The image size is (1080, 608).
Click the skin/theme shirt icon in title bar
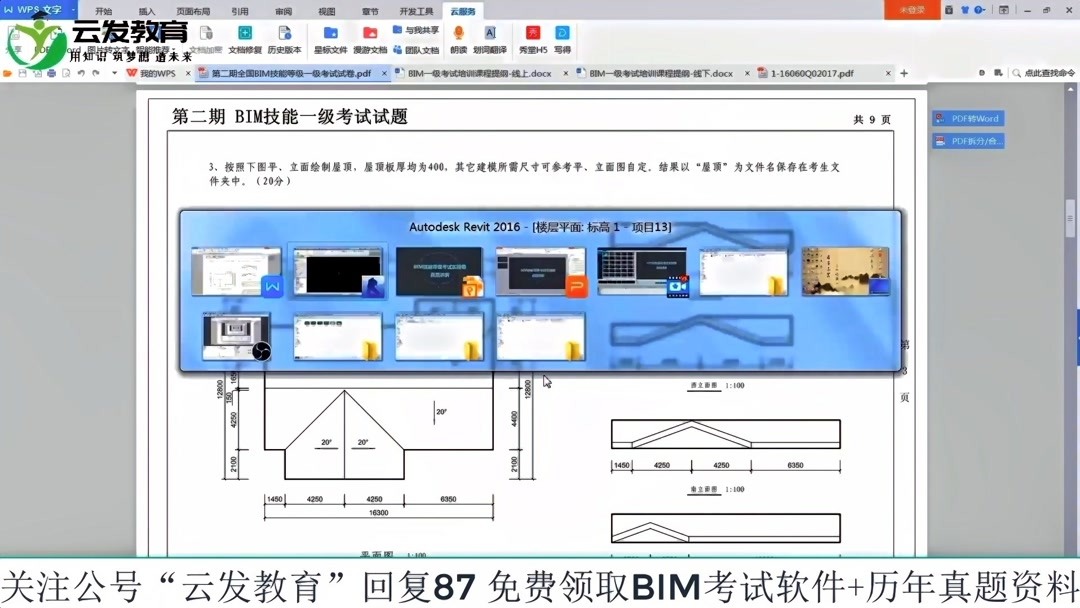[x=963, y=9]
